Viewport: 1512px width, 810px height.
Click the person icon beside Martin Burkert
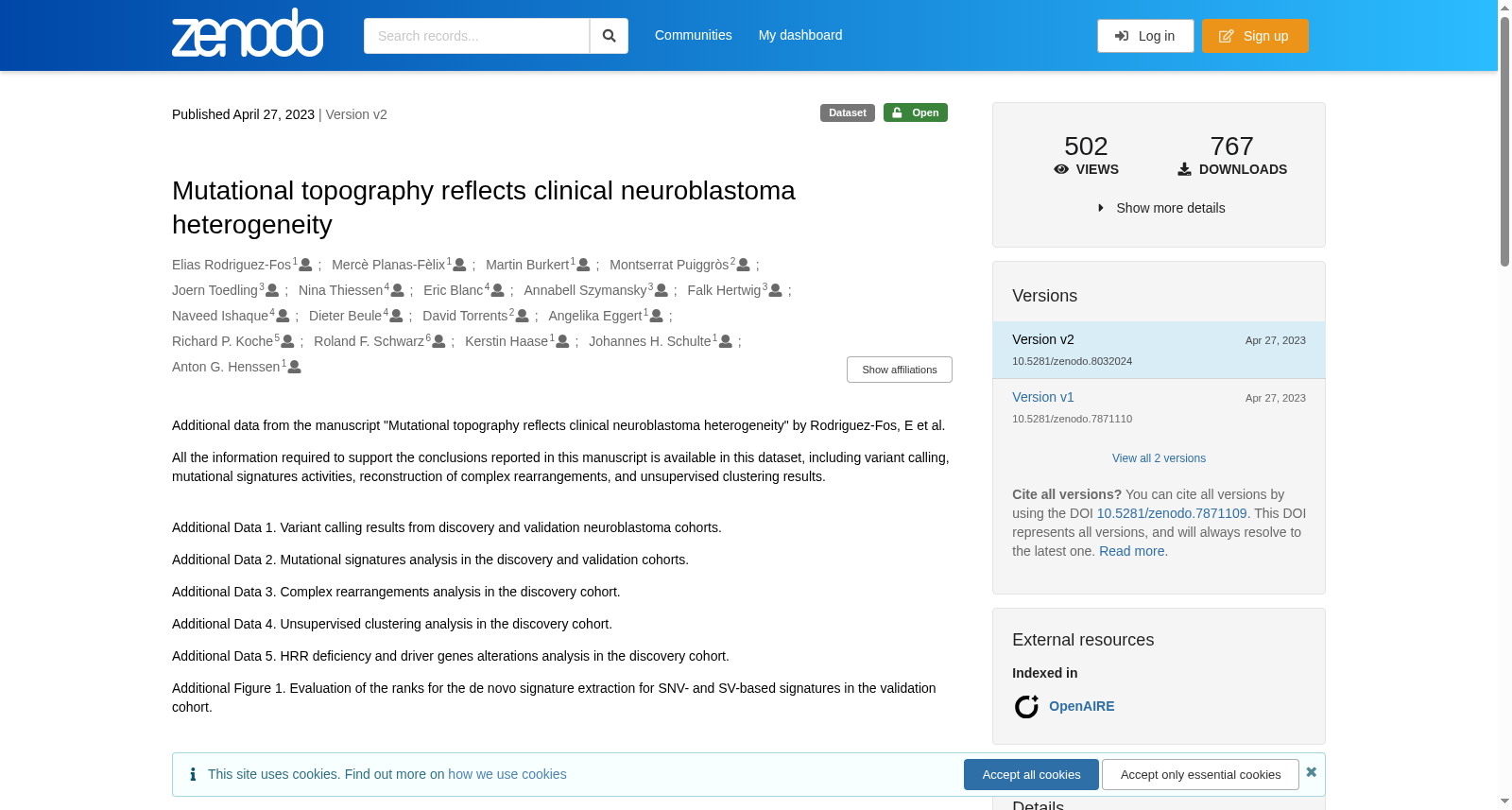pos(583,265)
